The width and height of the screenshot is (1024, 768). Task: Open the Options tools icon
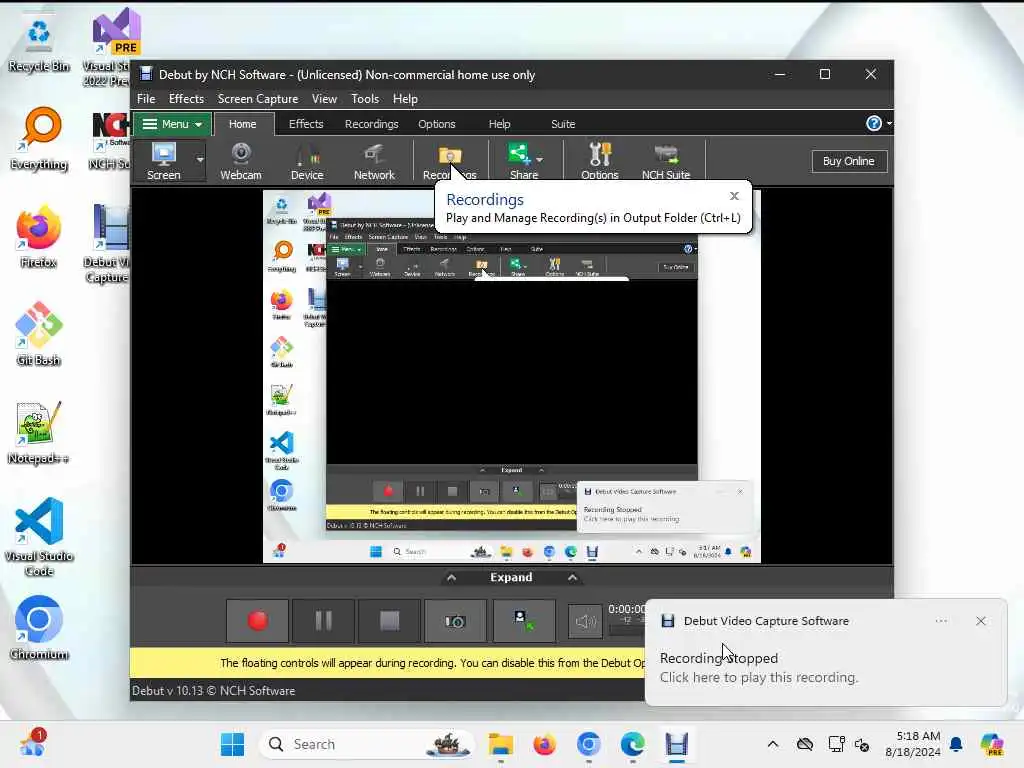click(x=600, y=161)
